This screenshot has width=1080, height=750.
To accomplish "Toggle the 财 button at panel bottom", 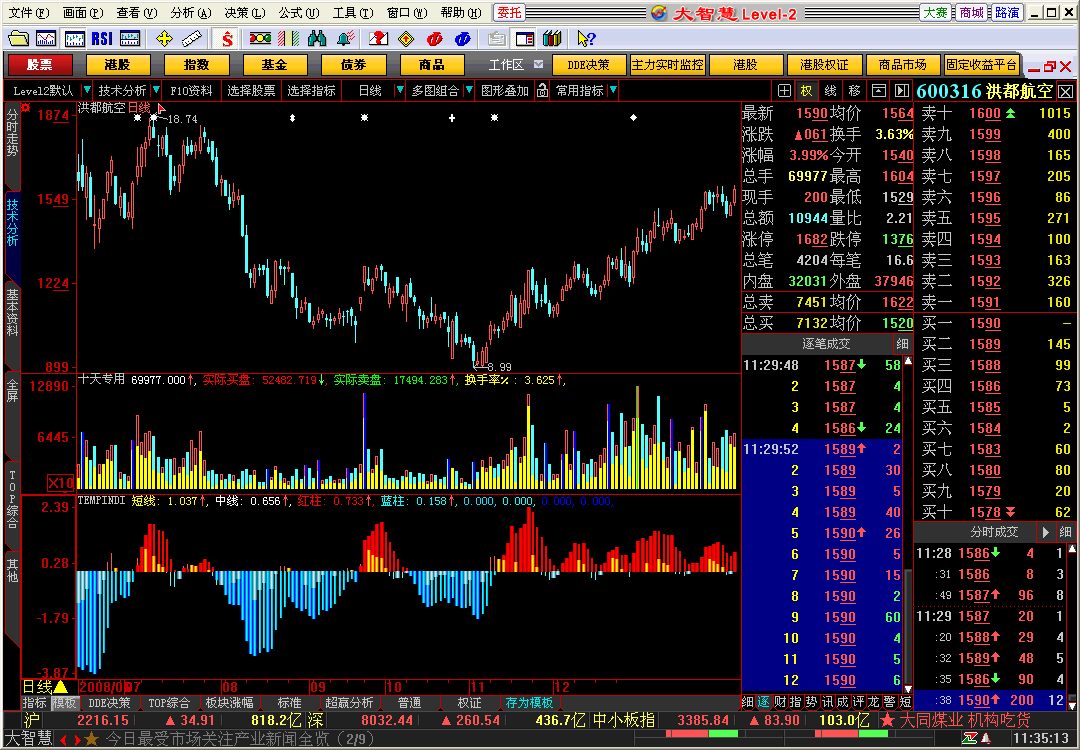I will pyautogui.click(x=778, y=702).
